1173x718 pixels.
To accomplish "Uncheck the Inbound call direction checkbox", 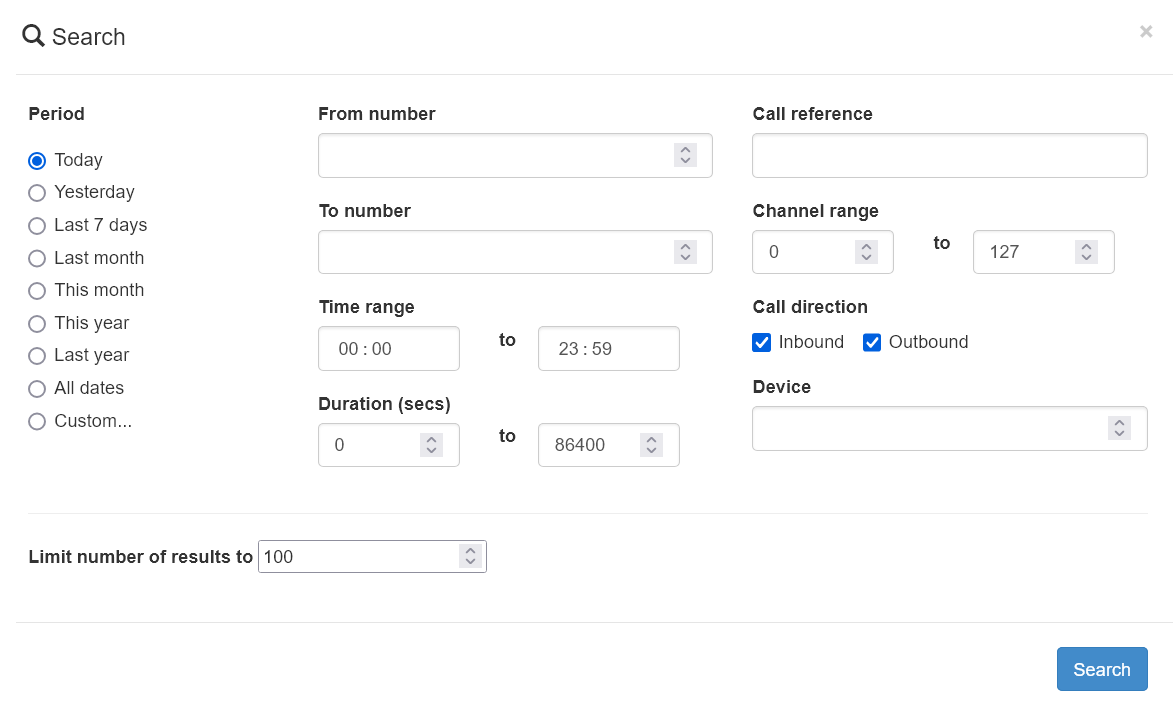I will (762, 343).
